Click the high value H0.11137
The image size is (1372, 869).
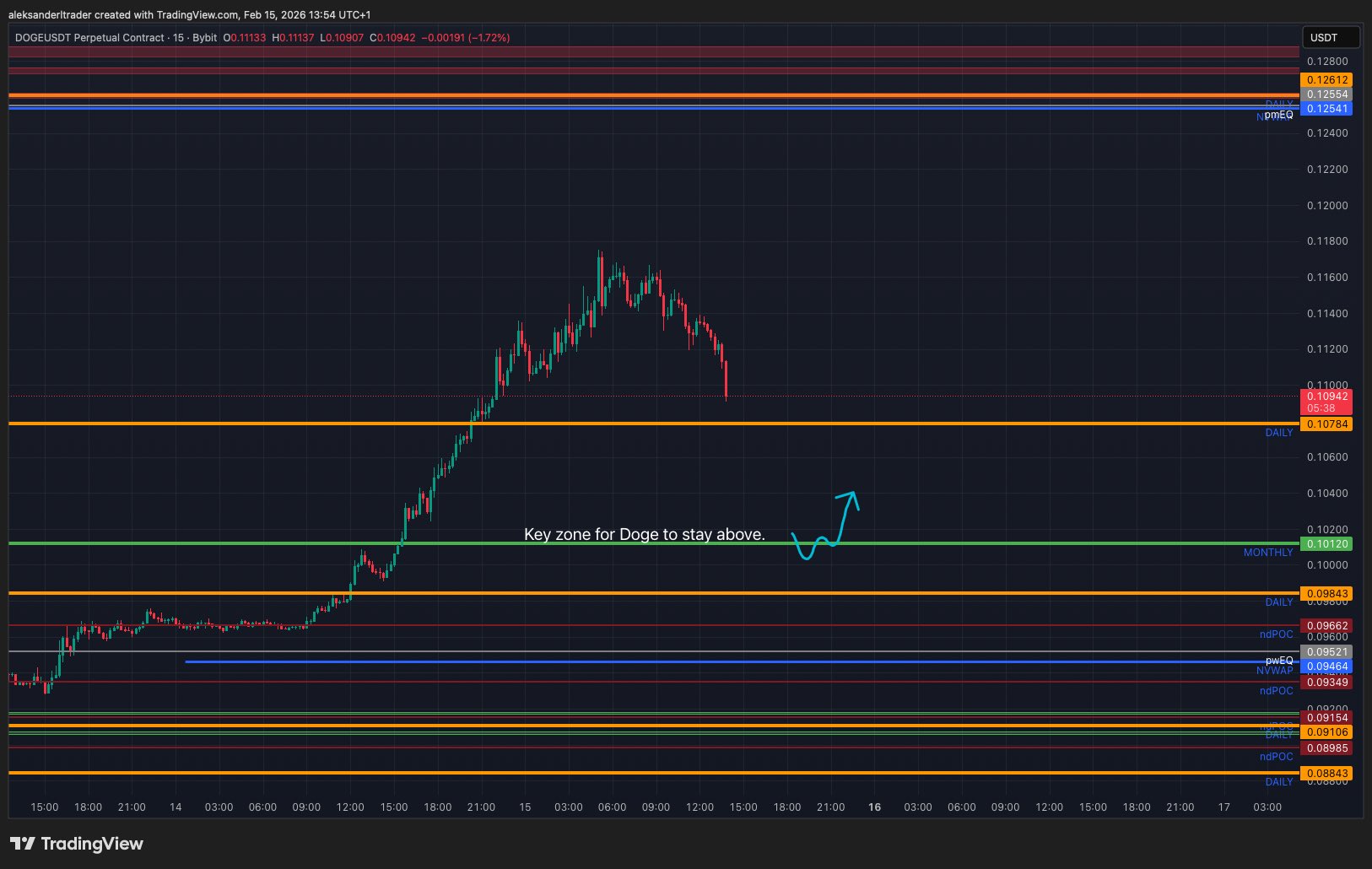point(293,37)
